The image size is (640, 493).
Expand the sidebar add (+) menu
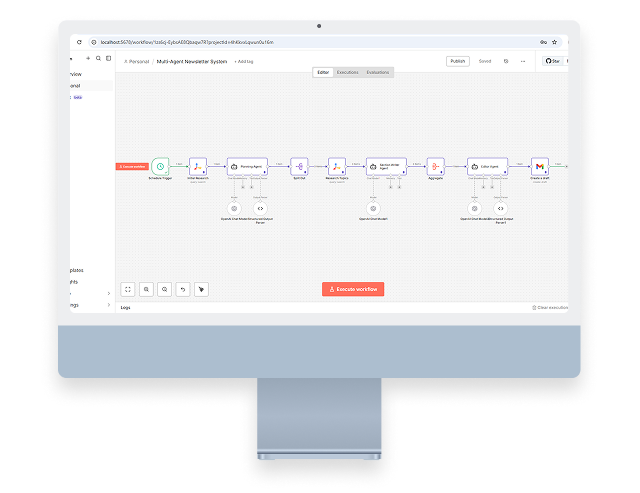pos(88,58)
